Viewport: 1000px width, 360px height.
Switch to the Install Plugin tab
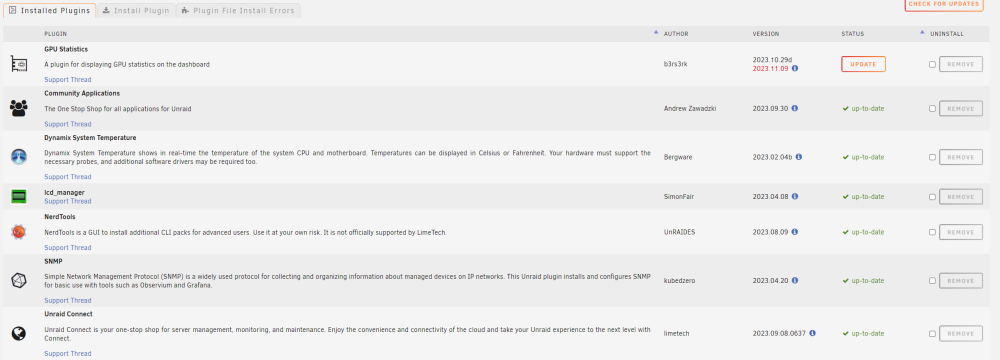tap(136, 11)
